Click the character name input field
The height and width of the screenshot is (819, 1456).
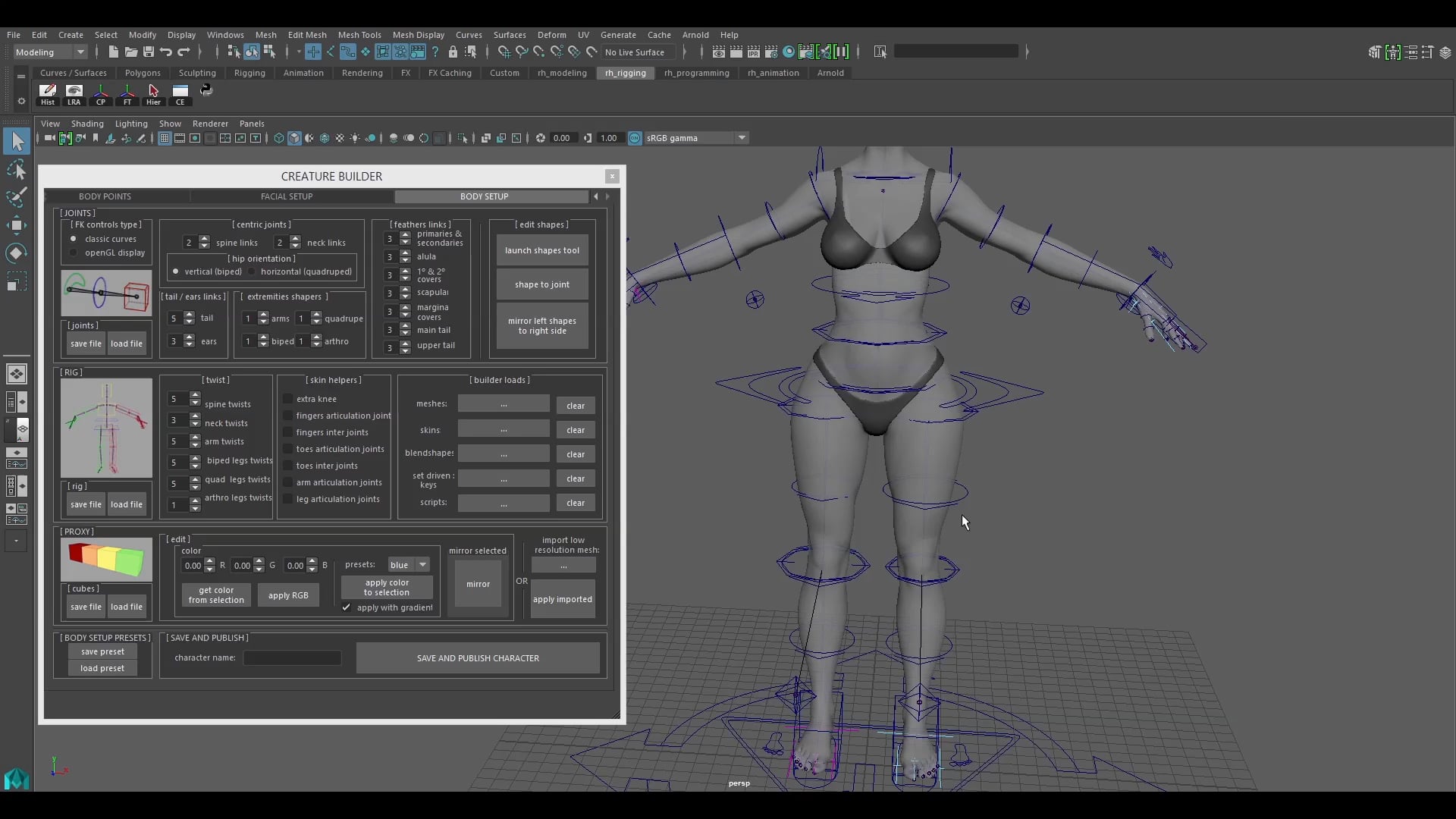point(292,658)
